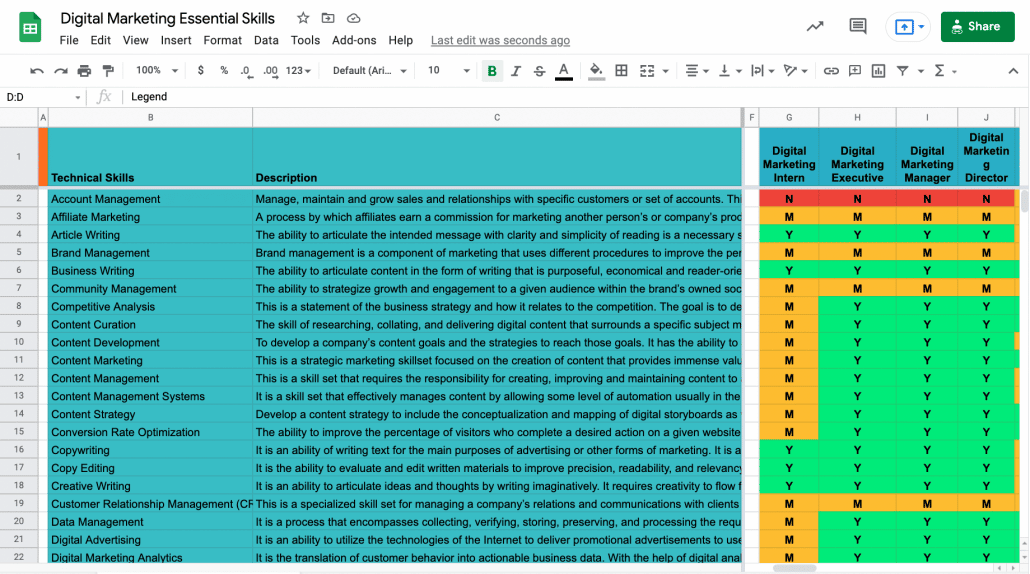Select the Paint format tool
The image size is (1030, 574).
point(108,71)
